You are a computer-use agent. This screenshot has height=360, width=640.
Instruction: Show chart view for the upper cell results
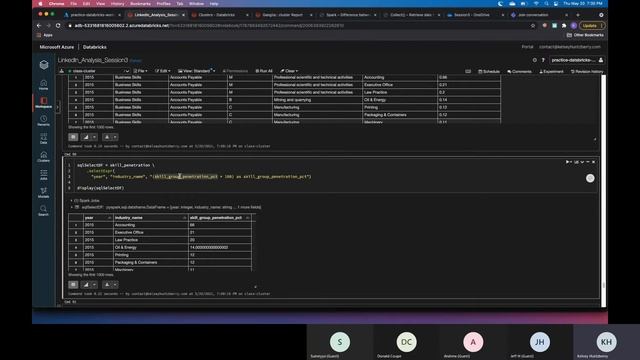pos(86,137)
